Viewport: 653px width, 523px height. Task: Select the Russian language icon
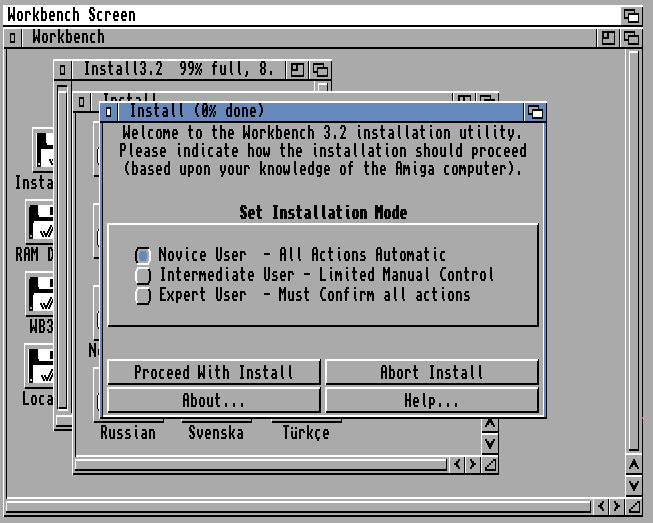pyautogui.click(x=128, y=433)
